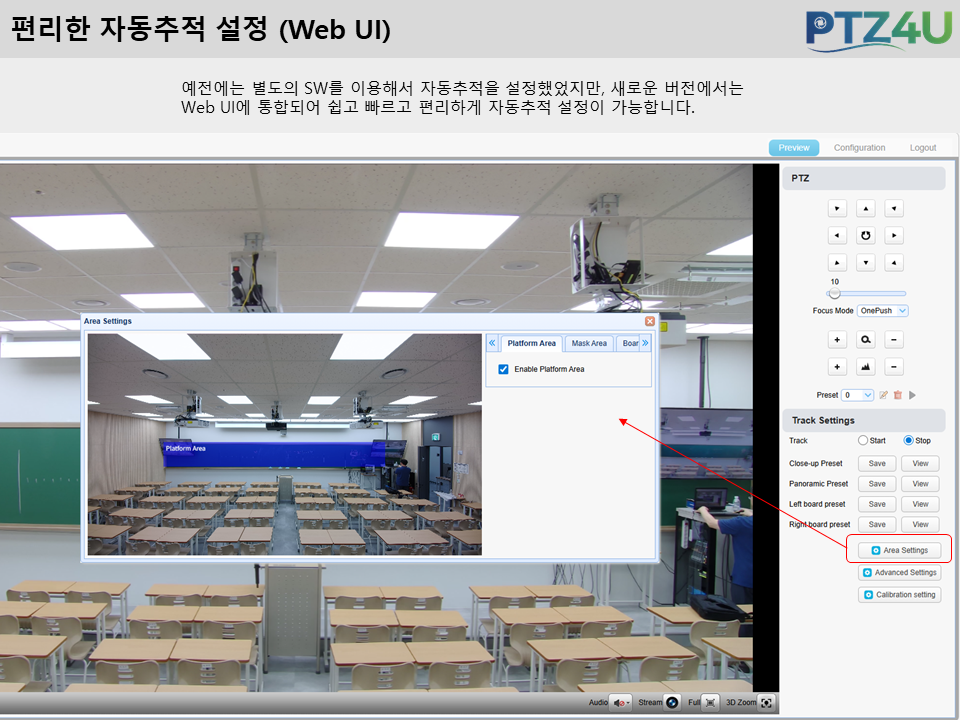Click the minus button right of the mountain icon
960x720 pixels.
(x=894, y=367)
